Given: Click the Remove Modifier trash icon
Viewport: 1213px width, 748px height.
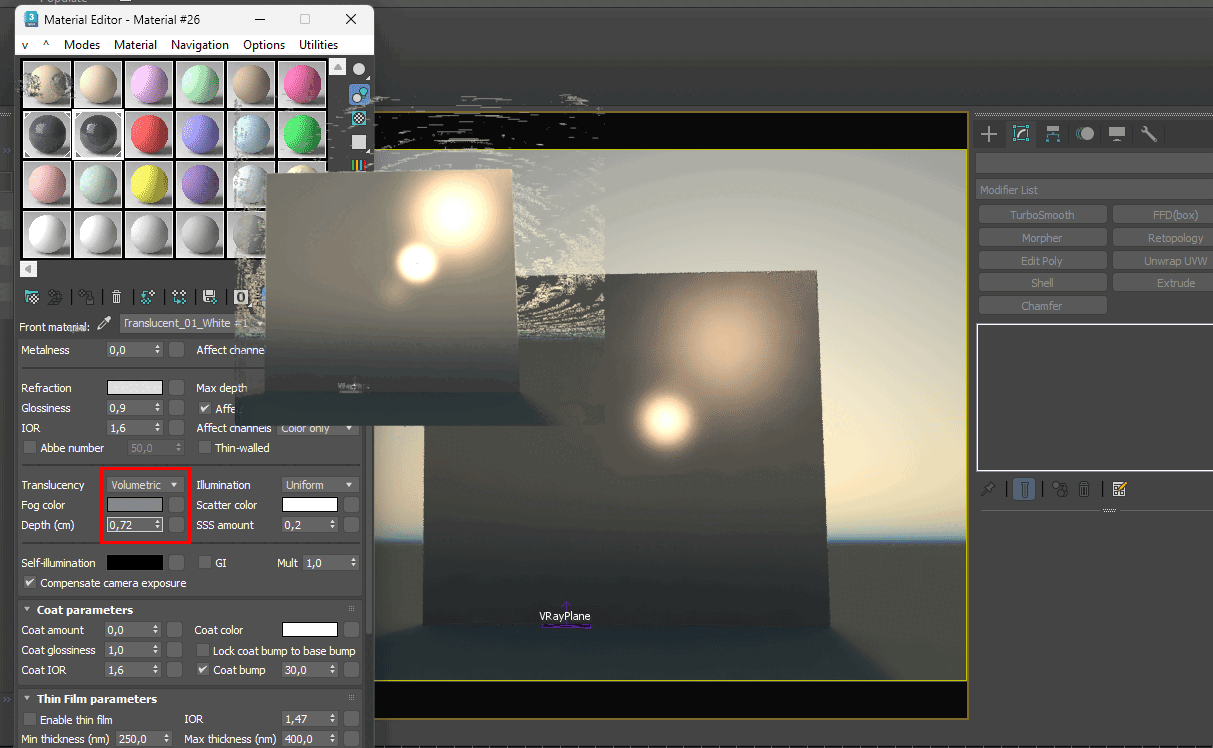Looking at the screenshot, I should 1086,489.
